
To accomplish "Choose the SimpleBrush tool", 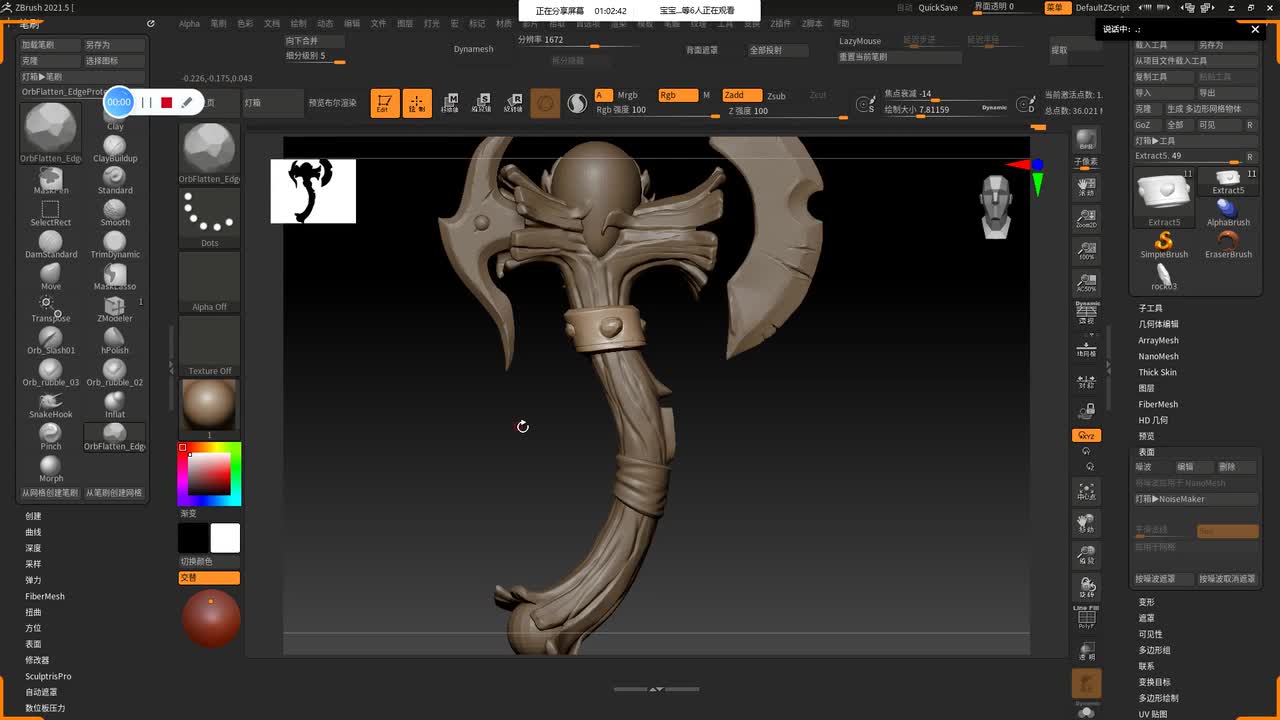I will click(1164, 245).
